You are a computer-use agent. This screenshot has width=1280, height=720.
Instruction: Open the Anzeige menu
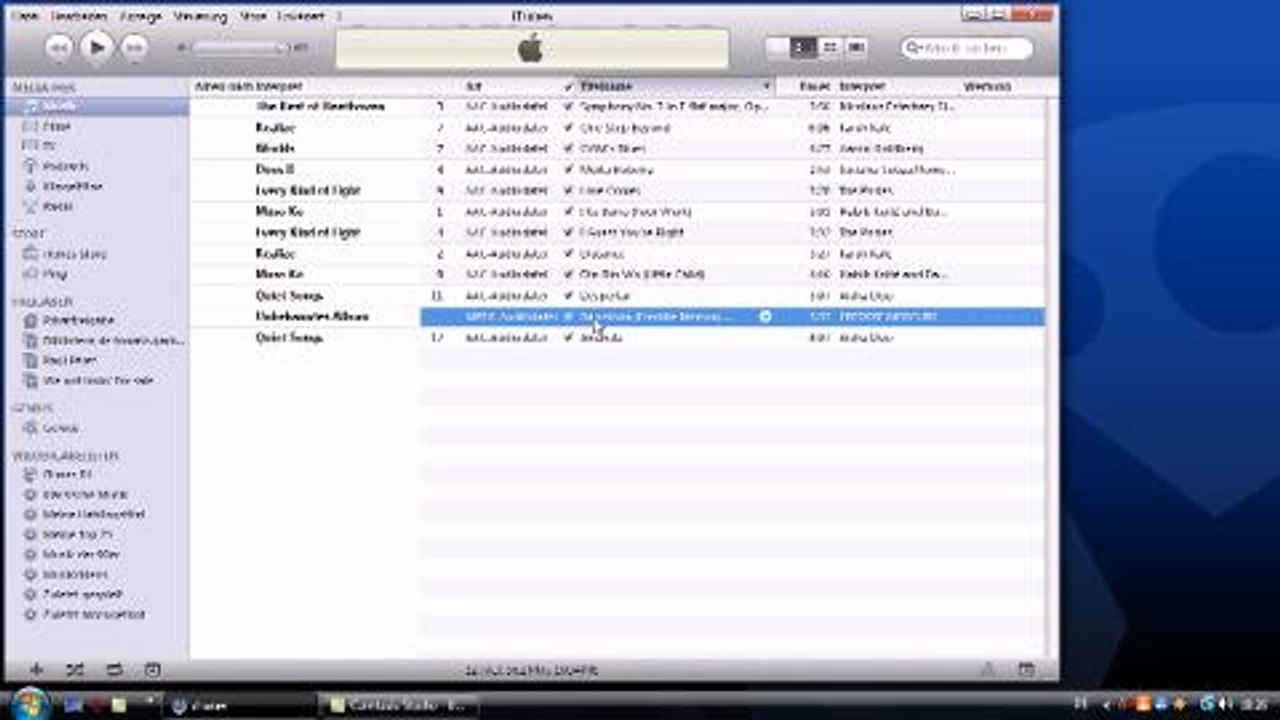[141, 17]
